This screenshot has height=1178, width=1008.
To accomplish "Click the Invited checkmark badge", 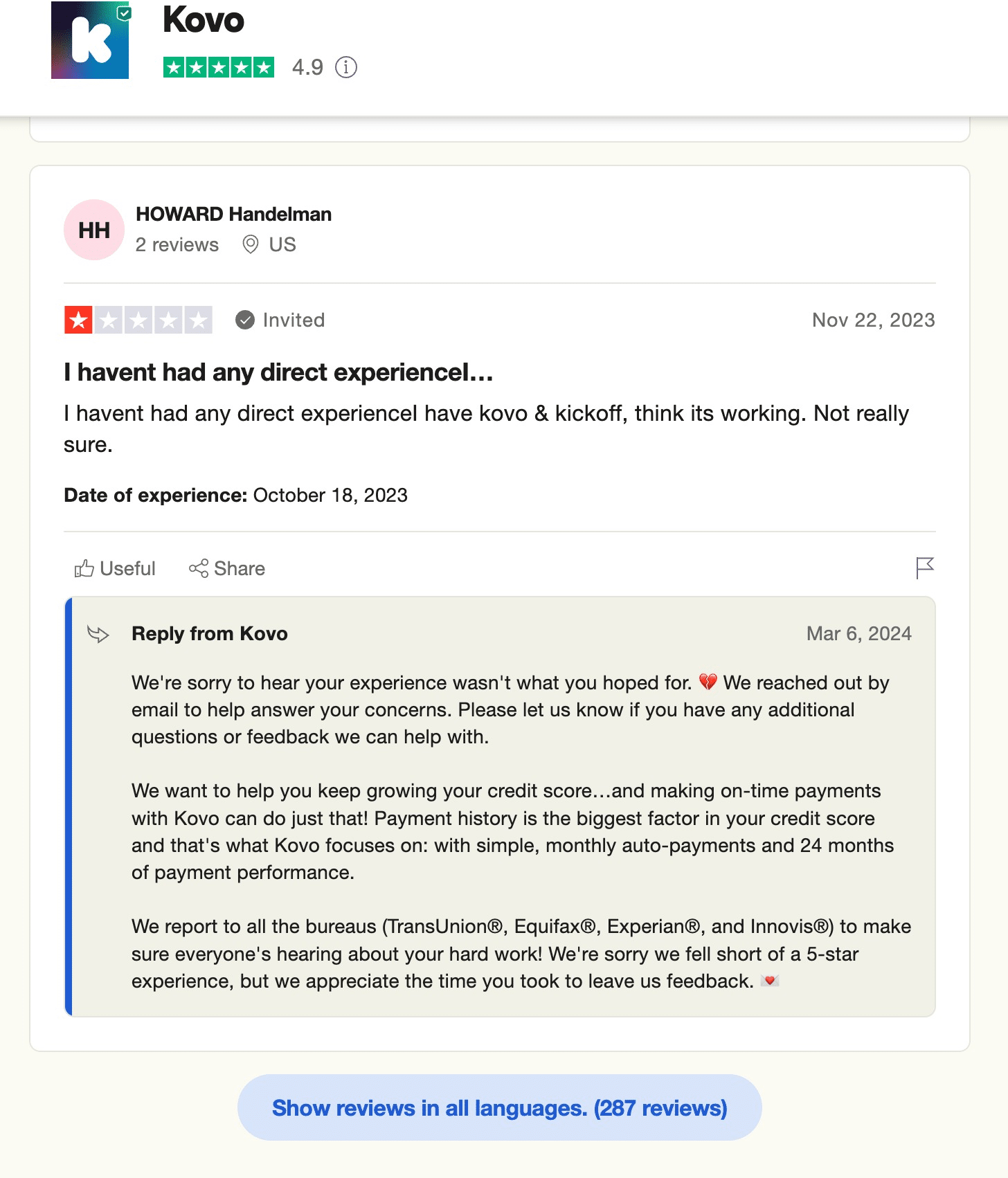I will point(244,320).
